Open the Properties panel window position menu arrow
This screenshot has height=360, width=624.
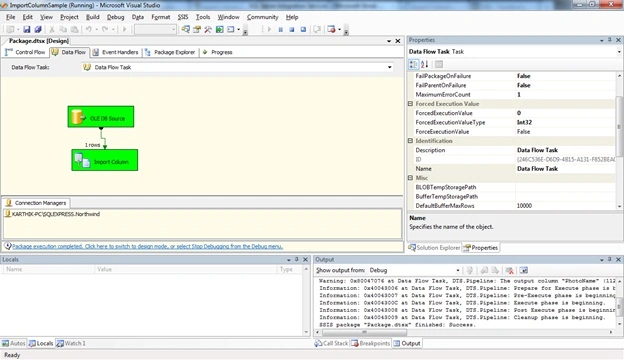click(602, 40)
